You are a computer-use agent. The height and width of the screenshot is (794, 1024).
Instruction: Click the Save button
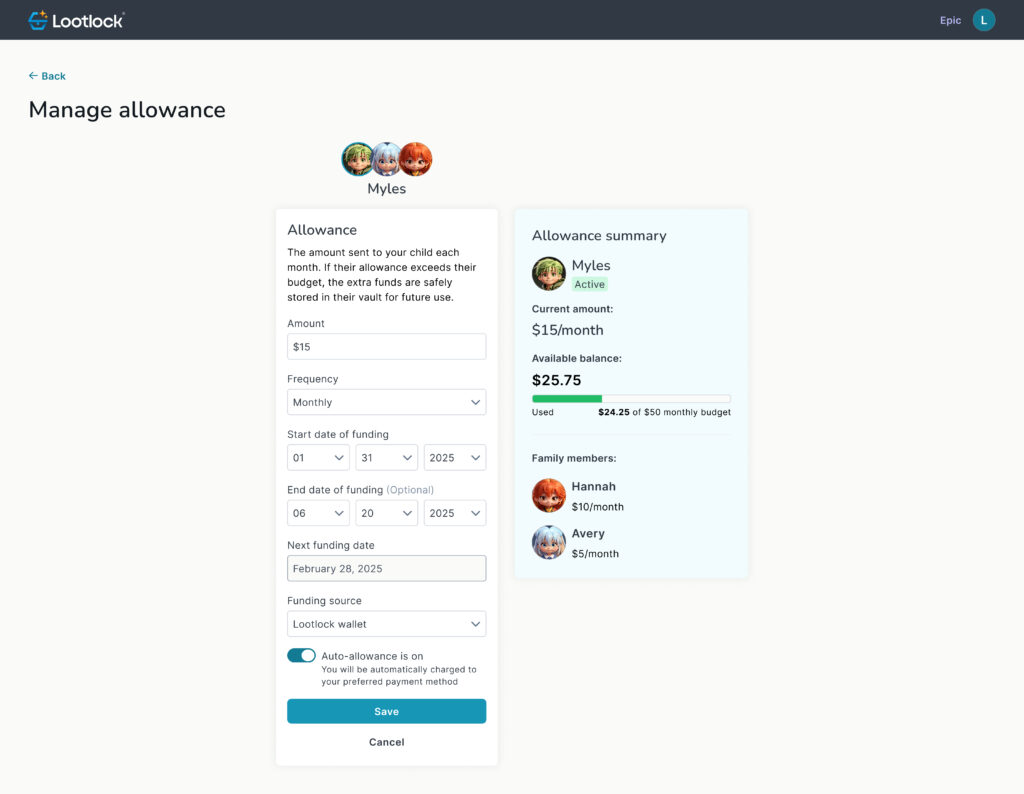386,711
